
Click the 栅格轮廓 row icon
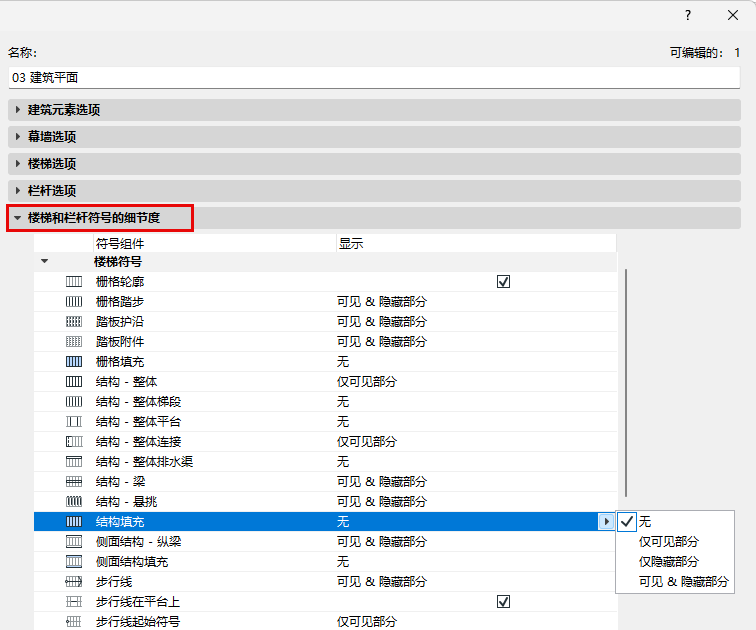click(x=74, y=281)
